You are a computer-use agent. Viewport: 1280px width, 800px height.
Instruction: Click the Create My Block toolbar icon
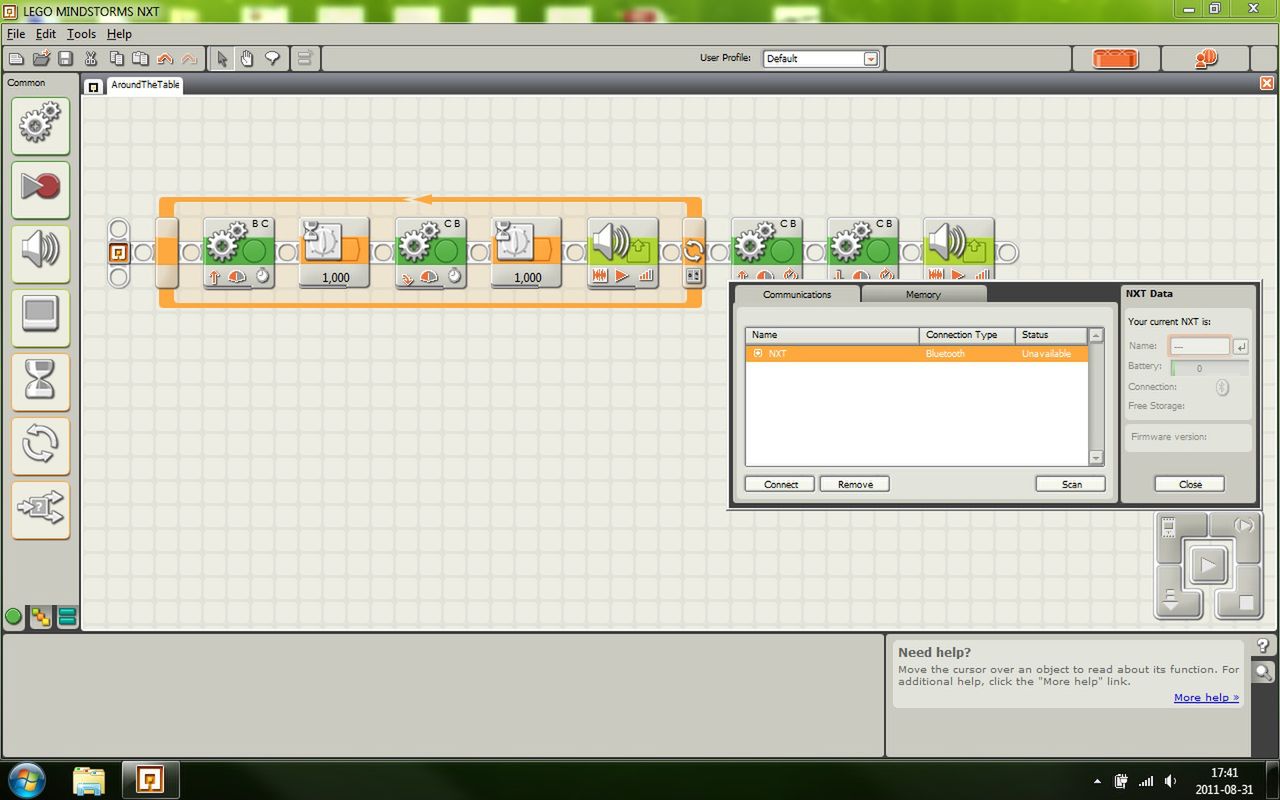304,59
